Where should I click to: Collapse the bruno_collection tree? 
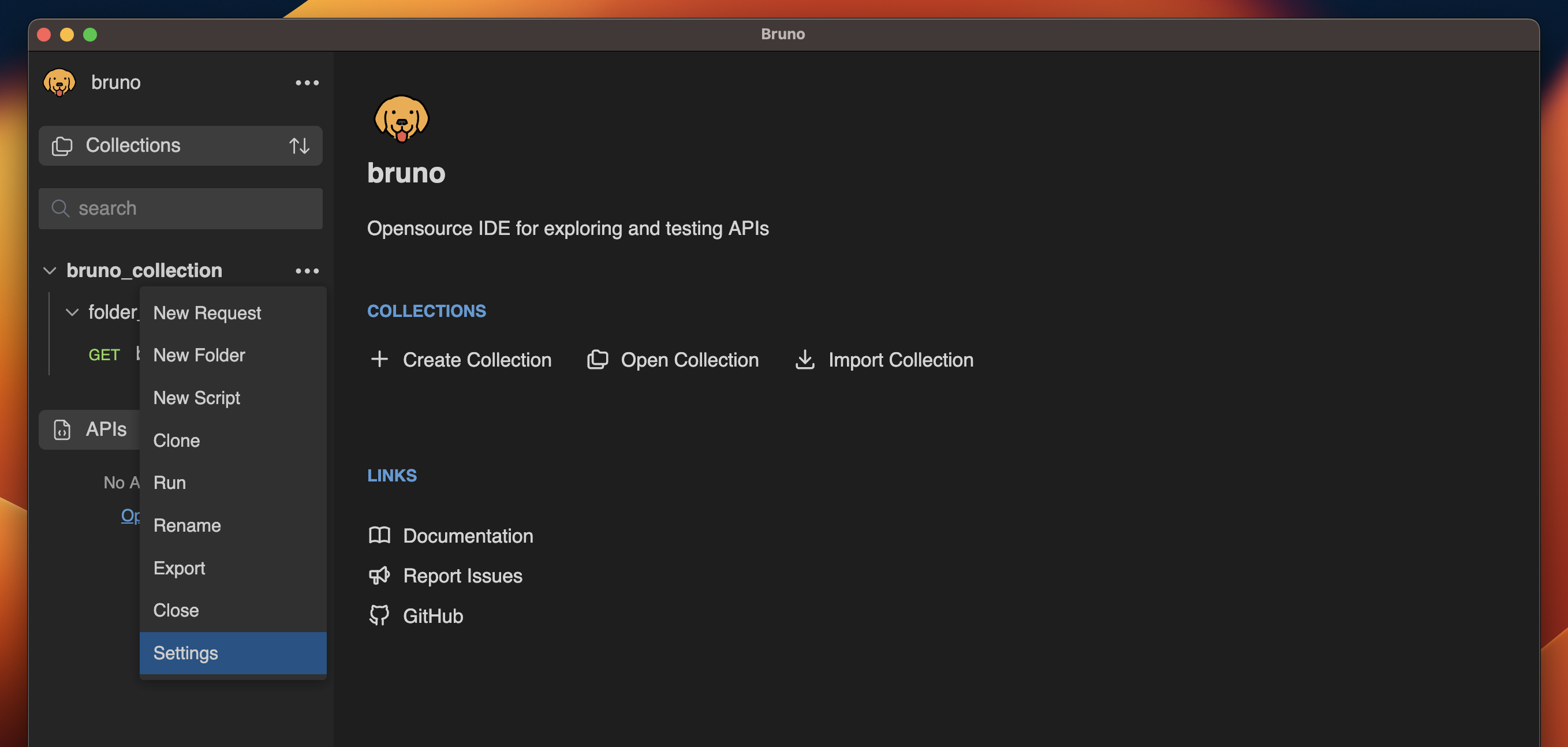pyautogui.click(x=50, y=270)
